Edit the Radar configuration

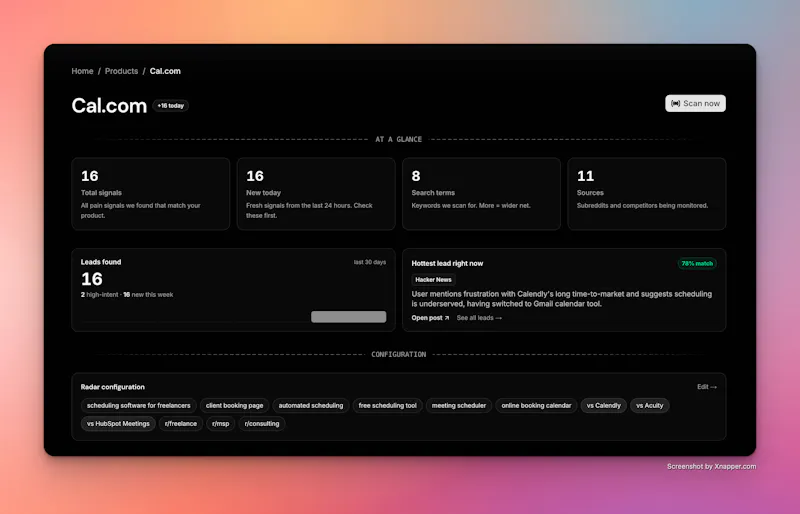[707, 387]
